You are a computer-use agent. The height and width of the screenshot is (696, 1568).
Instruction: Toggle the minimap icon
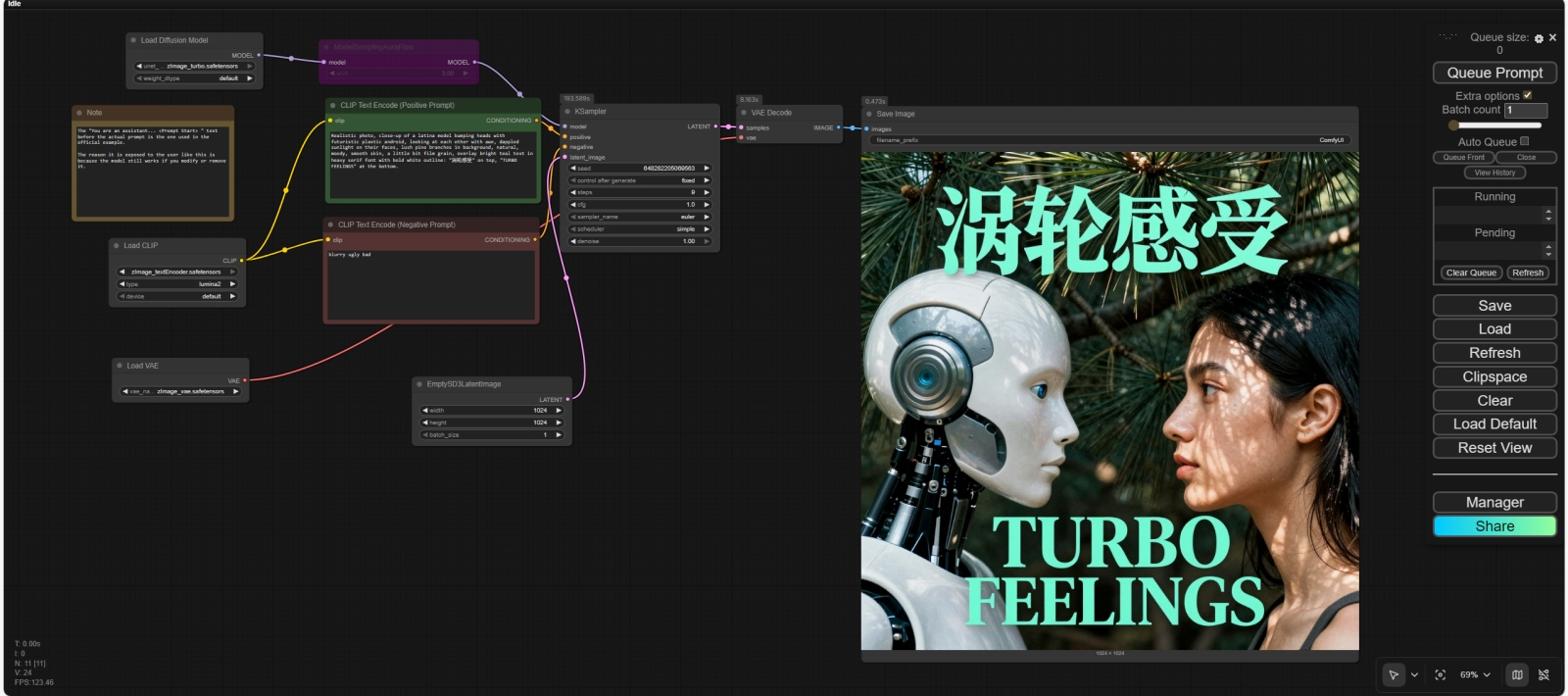click(1517, 674)
